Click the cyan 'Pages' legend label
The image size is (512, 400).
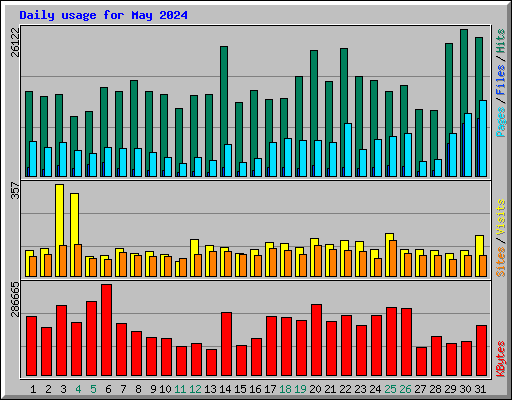500,122
